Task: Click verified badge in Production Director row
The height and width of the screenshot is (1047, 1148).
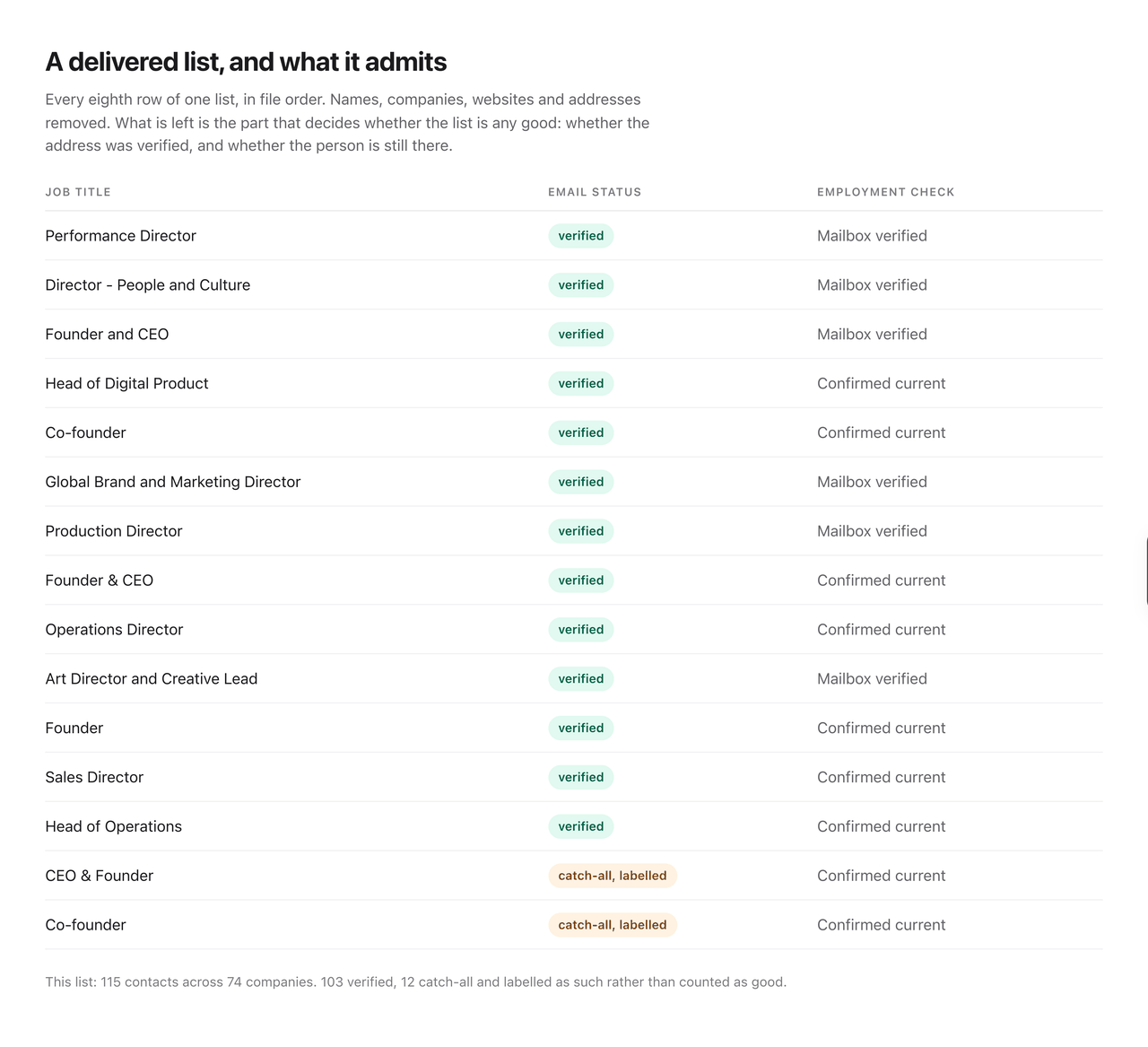Action: (x=581, y=531)
